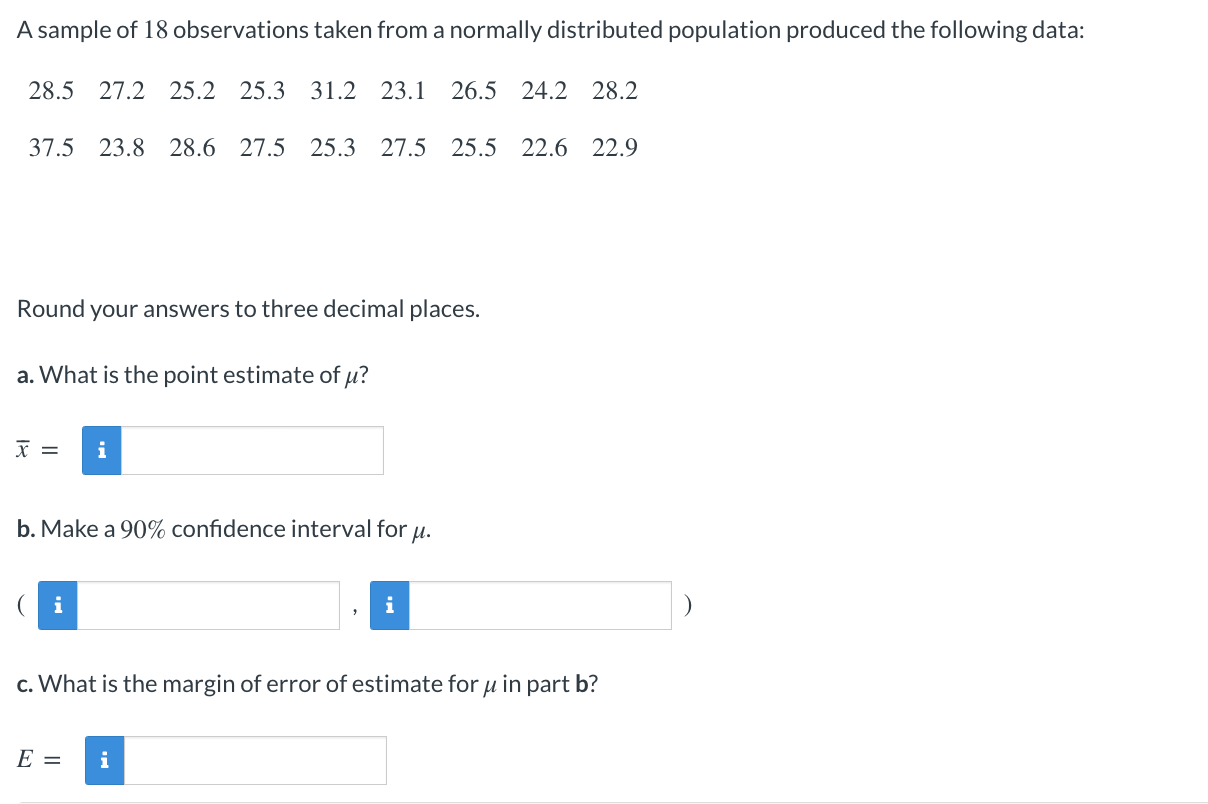
Task: Click the second confidence interval answer box
Action: point(540,604)
